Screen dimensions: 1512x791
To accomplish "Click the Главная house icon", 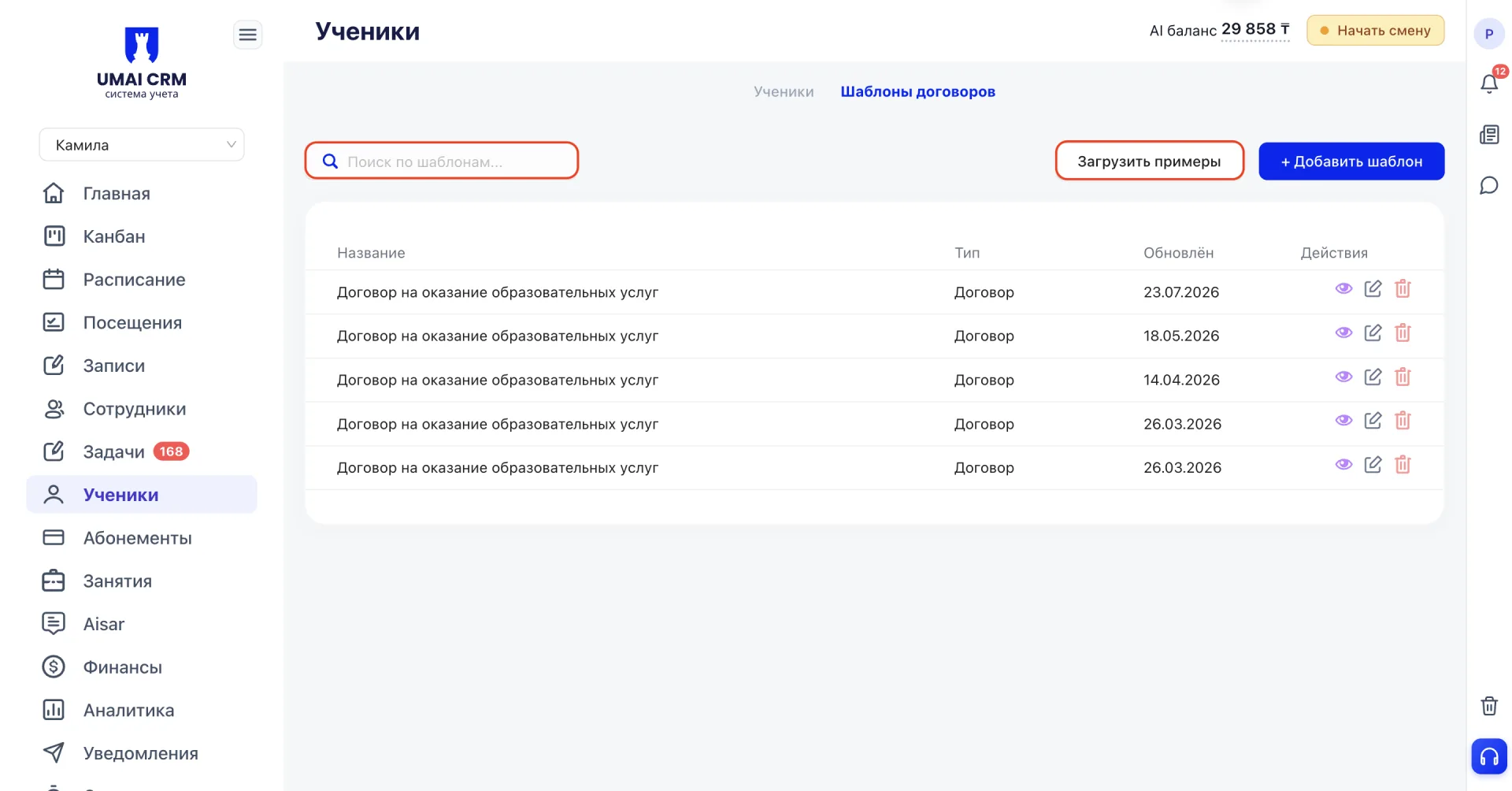I will point(54,193).
